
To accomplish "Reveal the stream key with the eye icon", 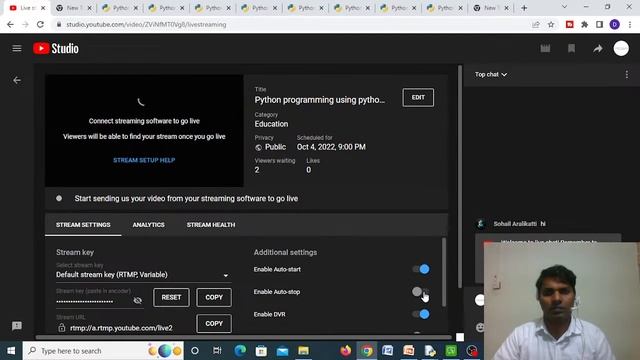I will tap(138, 300).
